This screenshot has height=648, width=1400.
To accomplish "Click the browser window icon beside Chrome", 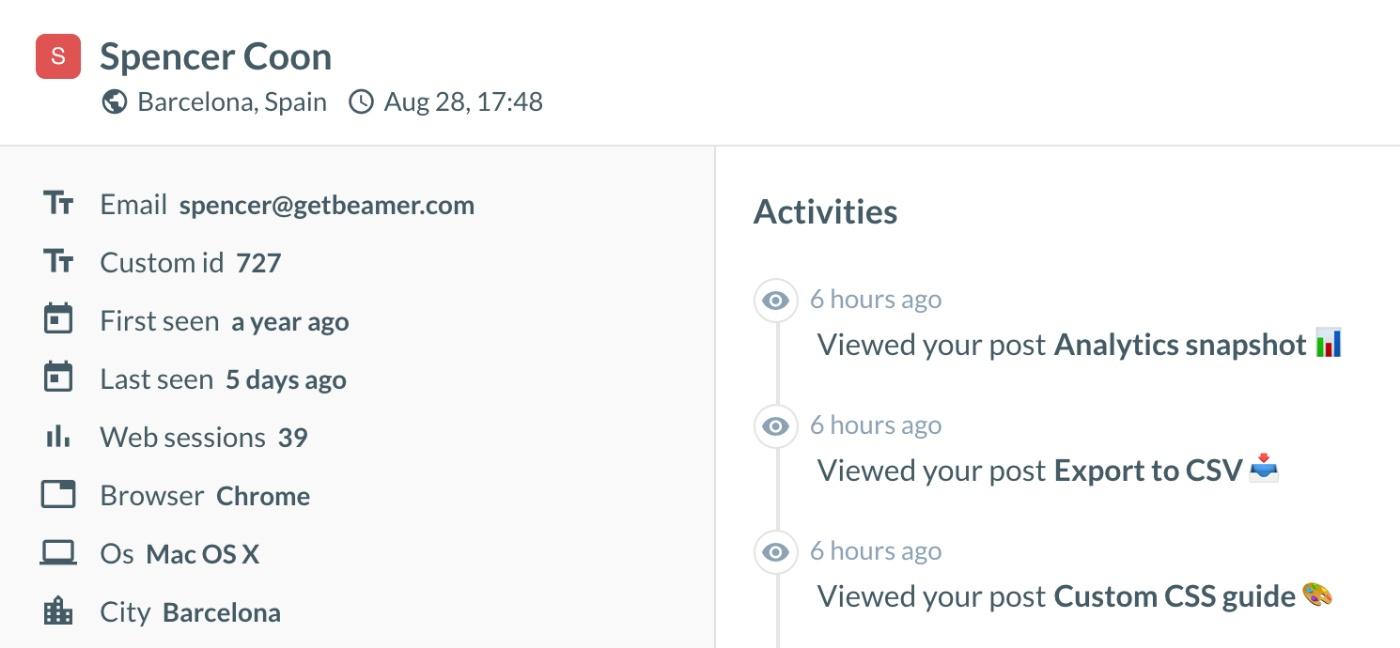I will [x=59, y=495].
